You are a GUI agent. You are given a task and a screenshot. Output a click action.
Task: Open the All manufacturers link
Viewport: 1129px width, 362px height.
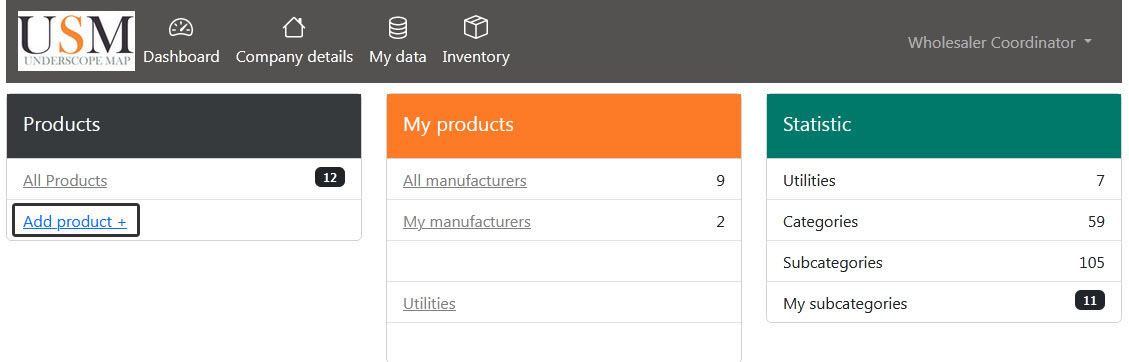pyautogui.click(x=464, y=181)
